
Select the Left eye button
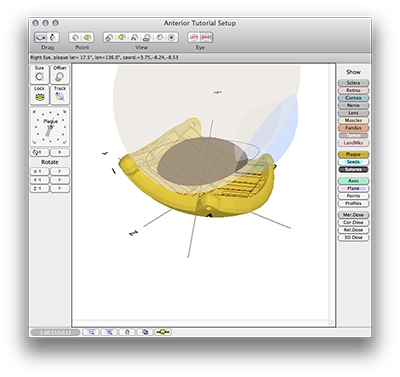[x=194, y=37]
